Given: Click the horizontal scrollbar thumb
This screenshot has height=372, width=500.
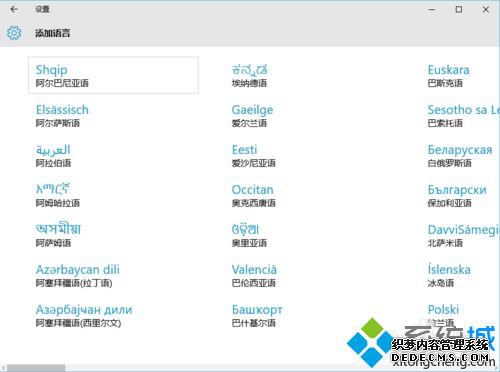Looking at the screenshot, I should [36, 368].
